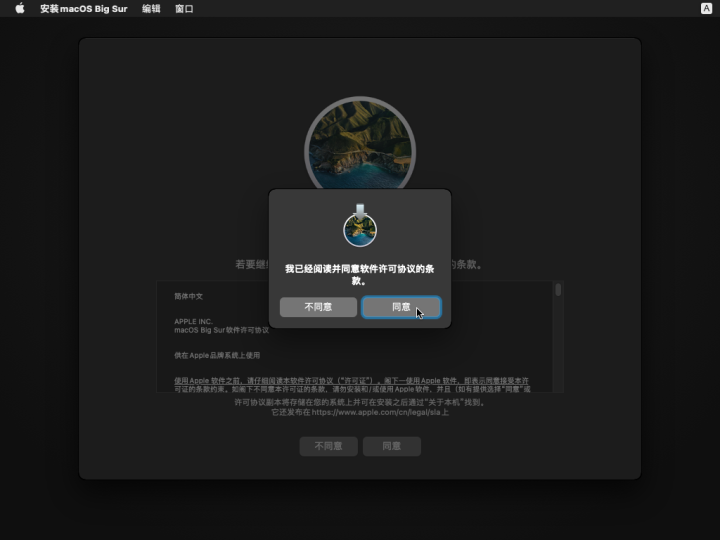Screen dimensions: 720x540
Task: Click the dimmed 不同意 button below the license
Action: click(x=328, y=446)
